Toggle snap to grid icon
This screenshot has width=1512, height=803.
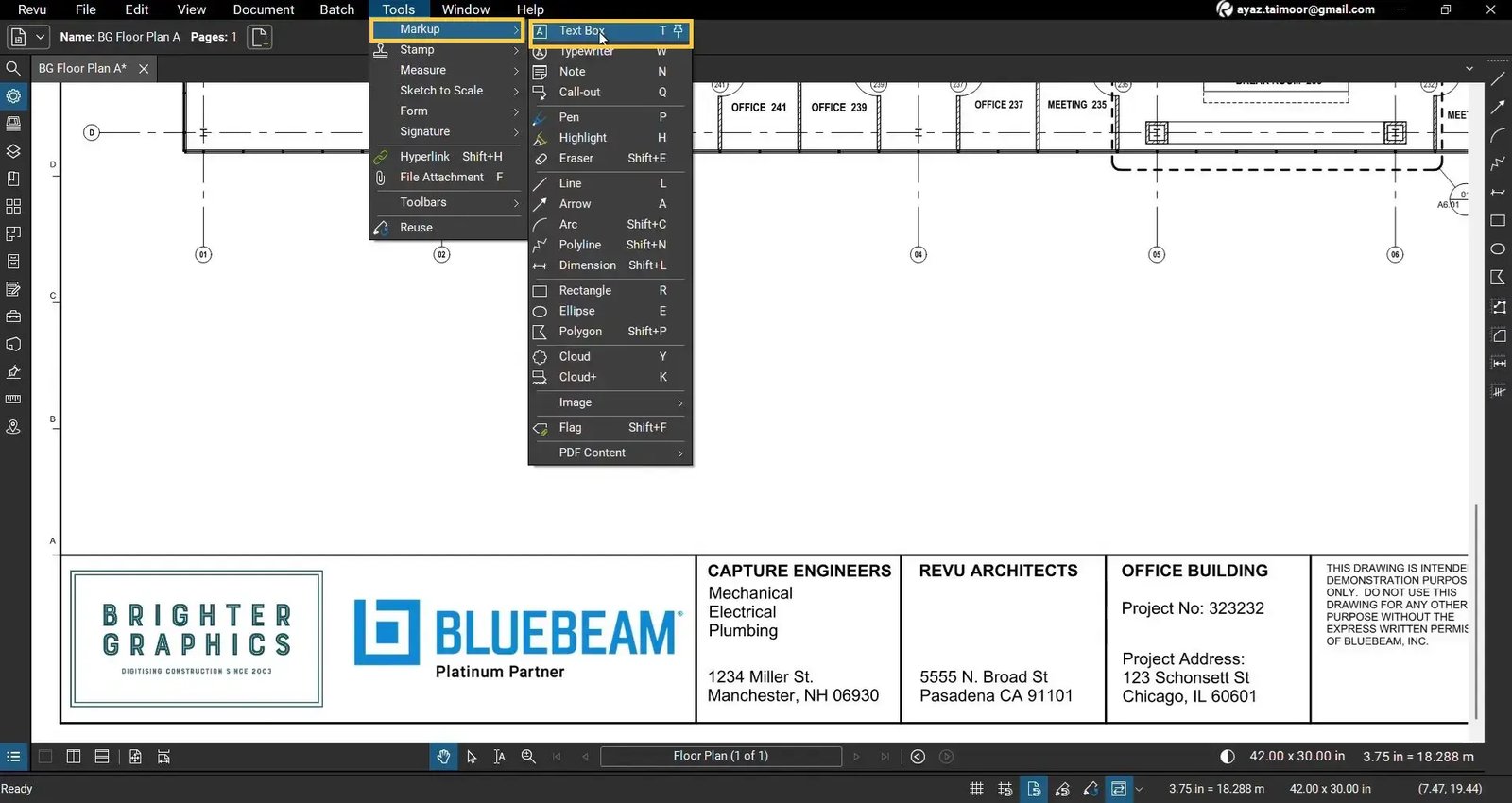(x=1005, y=789)
